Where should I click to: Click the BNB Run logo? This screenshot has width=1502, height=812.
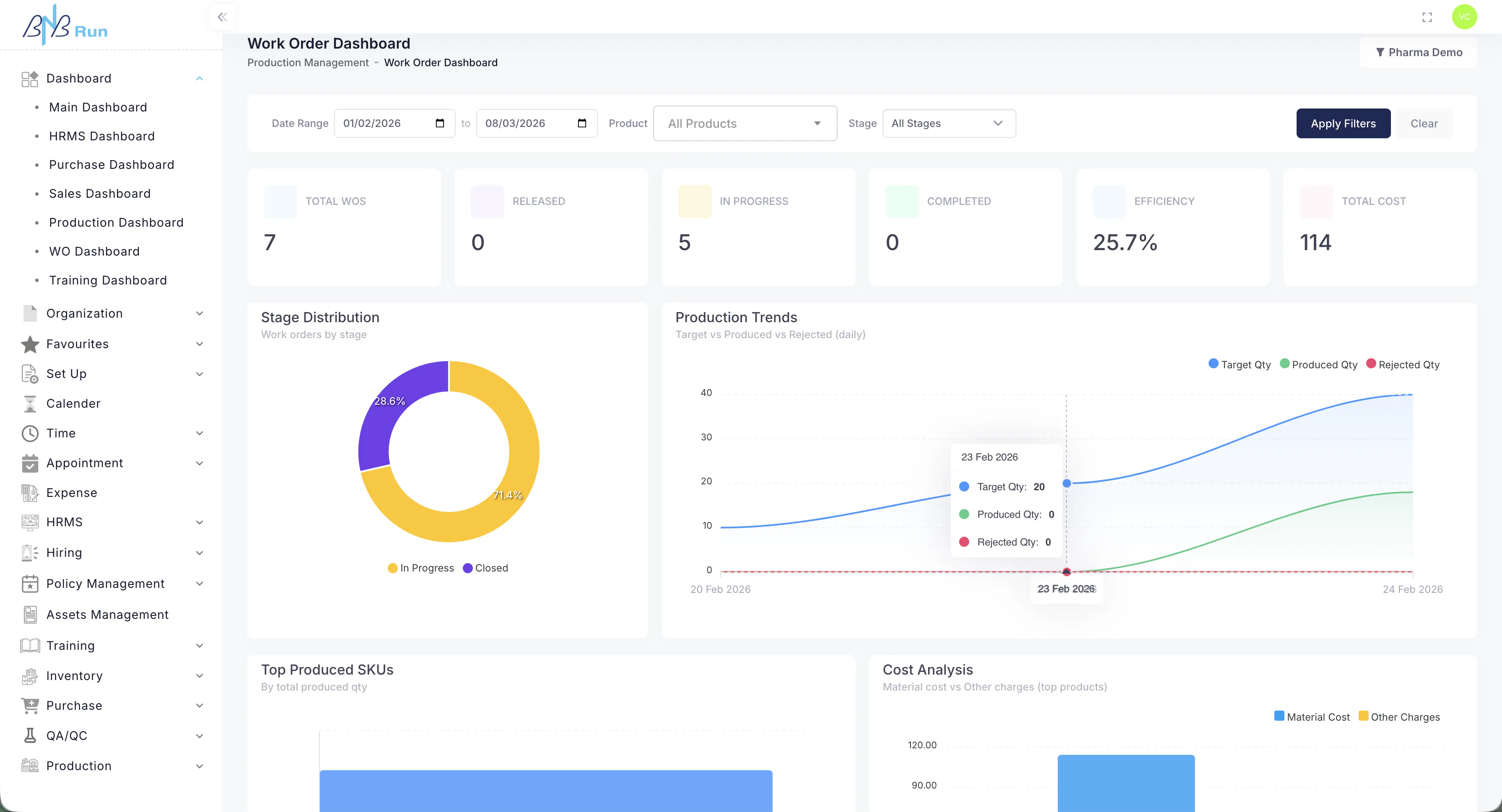pos(65,25)
